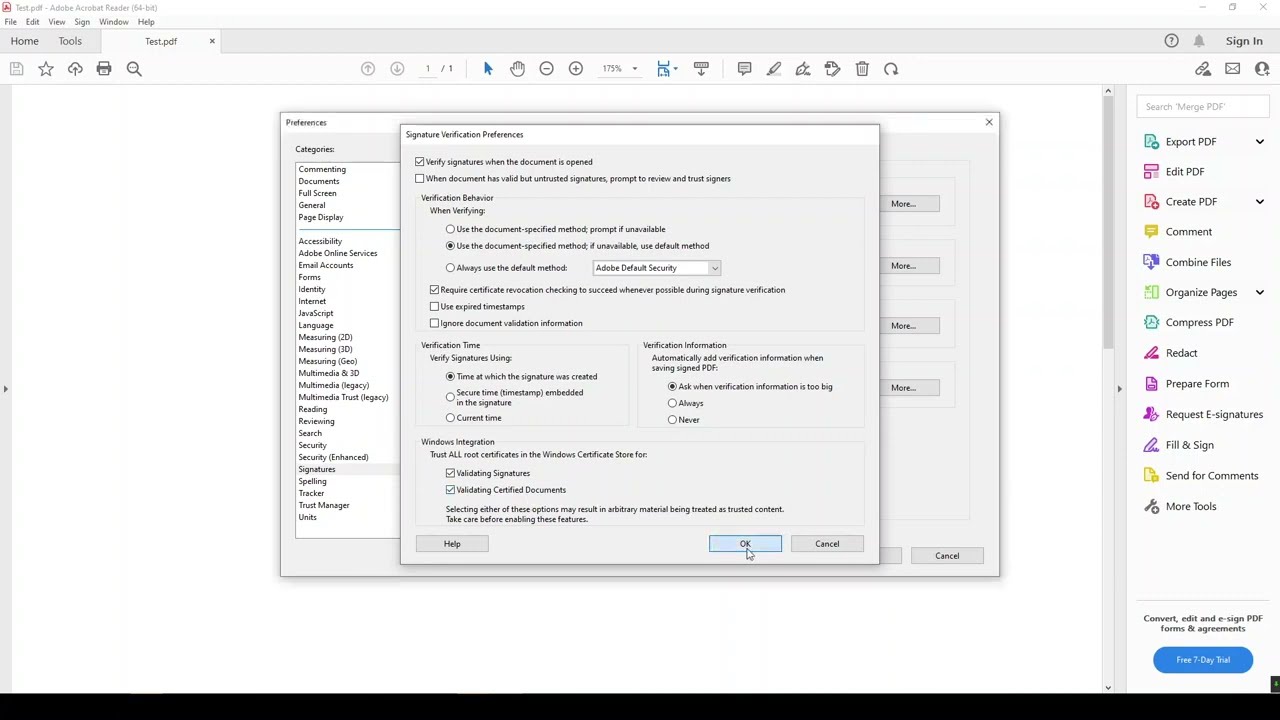Screen dimensions: 1280x720
Task: Select Trust Manager category in Preferences
Action: 324,506
